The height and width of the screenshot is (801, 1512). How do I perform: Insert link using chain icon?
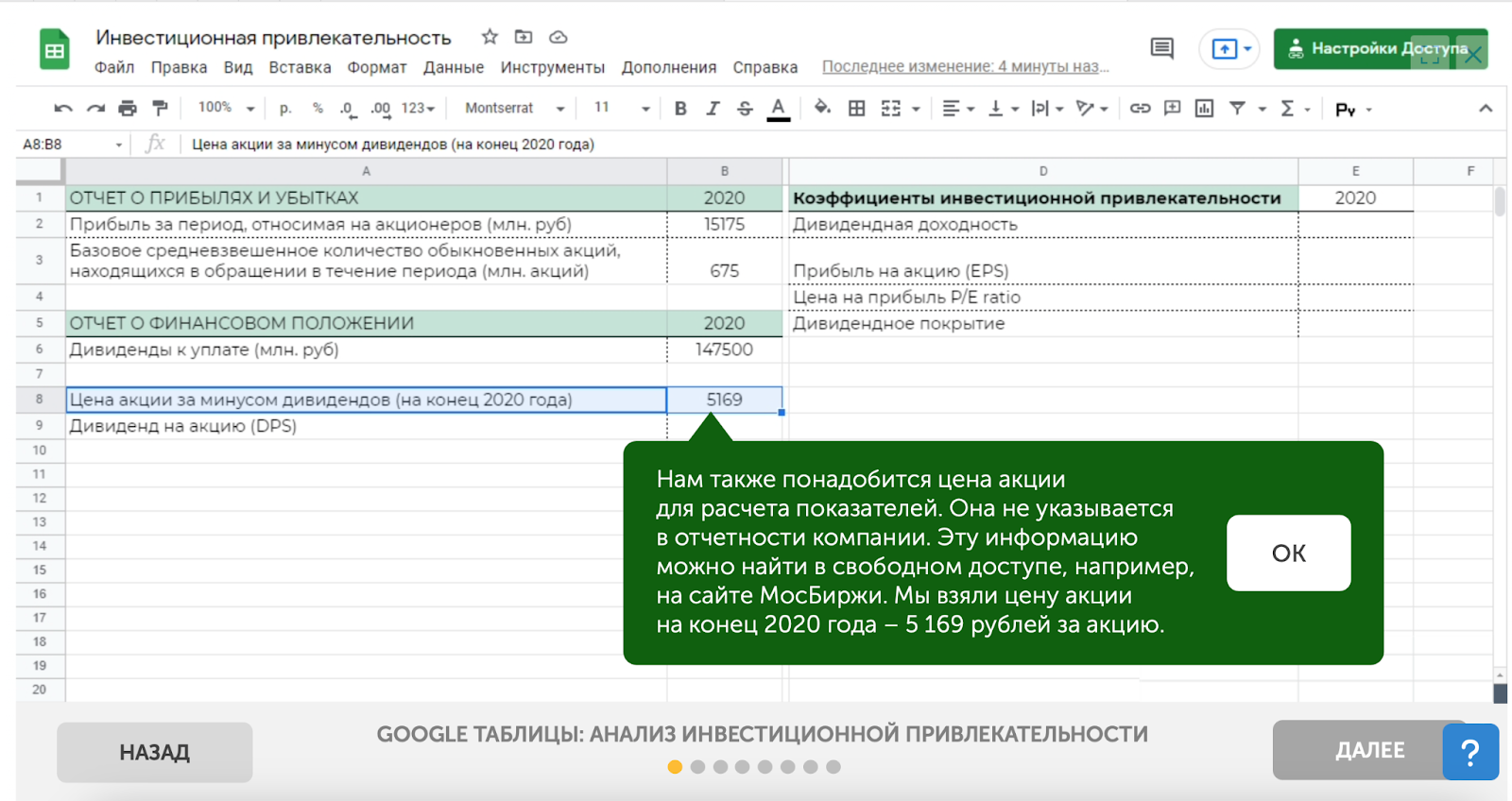coord(1140,109)
